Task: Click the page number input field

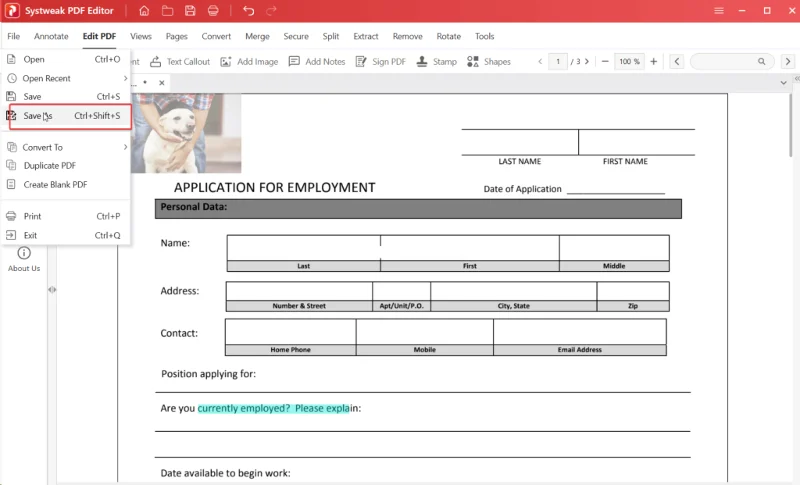Action: tap(558, 62)
